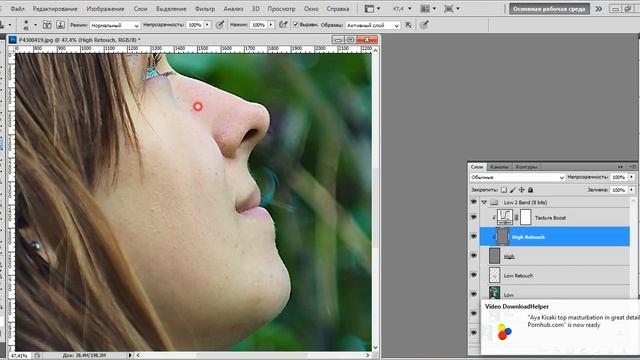The width and height of the screenshot is (640, 360).
Task: Open the Изображение menu
Action: (x=105, y=9)
